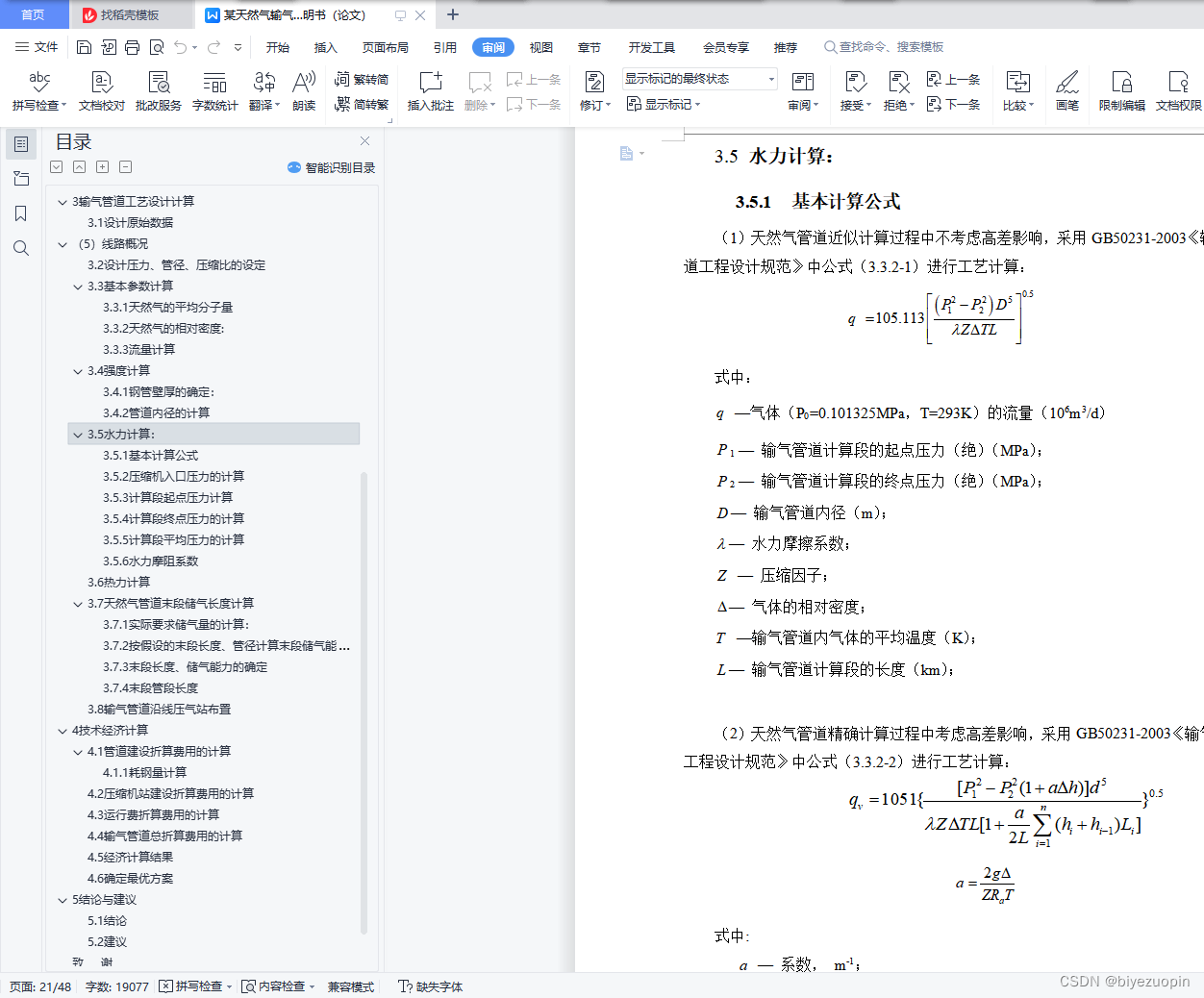Open the 文件 menu
Image resolution: width=1204 pixels, height=998 pixels.
point(37,47)
